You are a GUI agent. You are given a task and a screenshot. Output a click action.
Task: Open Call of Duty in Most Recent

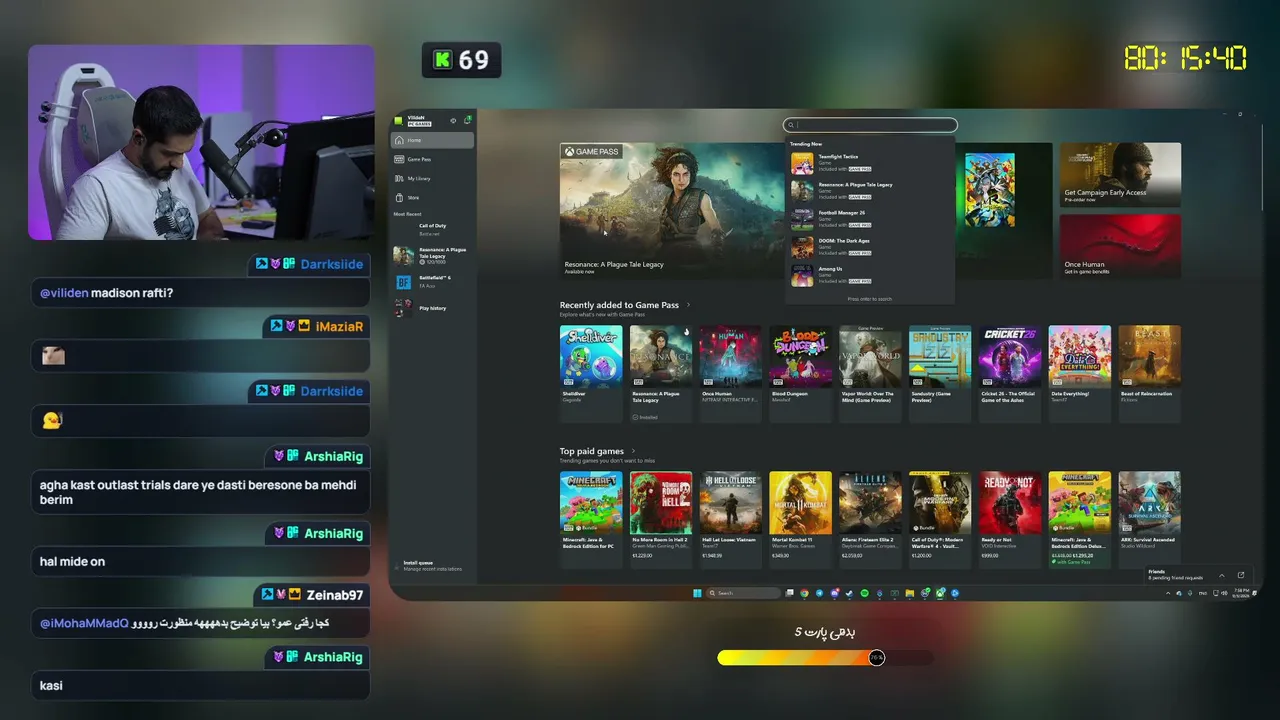pyautogui.click(x=432, y=229)
